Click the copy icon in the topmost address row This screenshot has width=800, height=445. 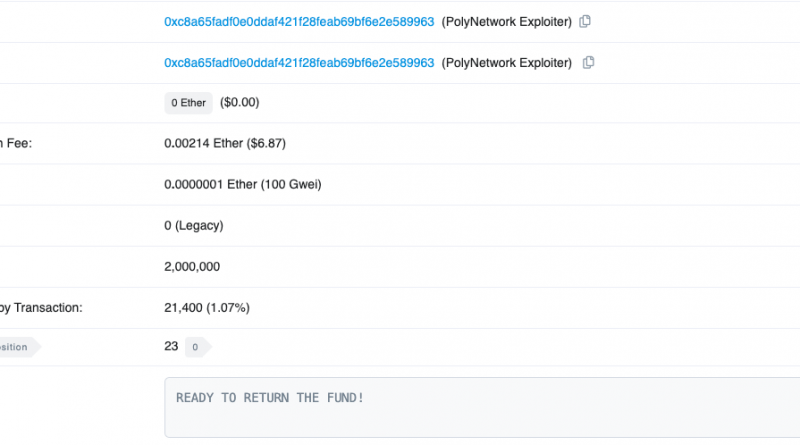pos(585,21)
